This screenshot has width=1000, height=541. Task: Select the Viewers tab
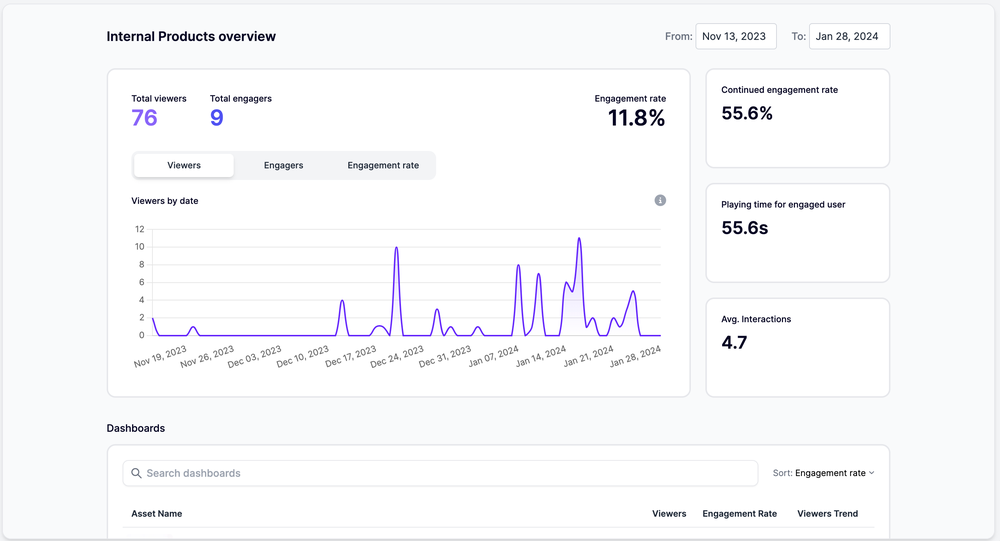pos(184,165)
